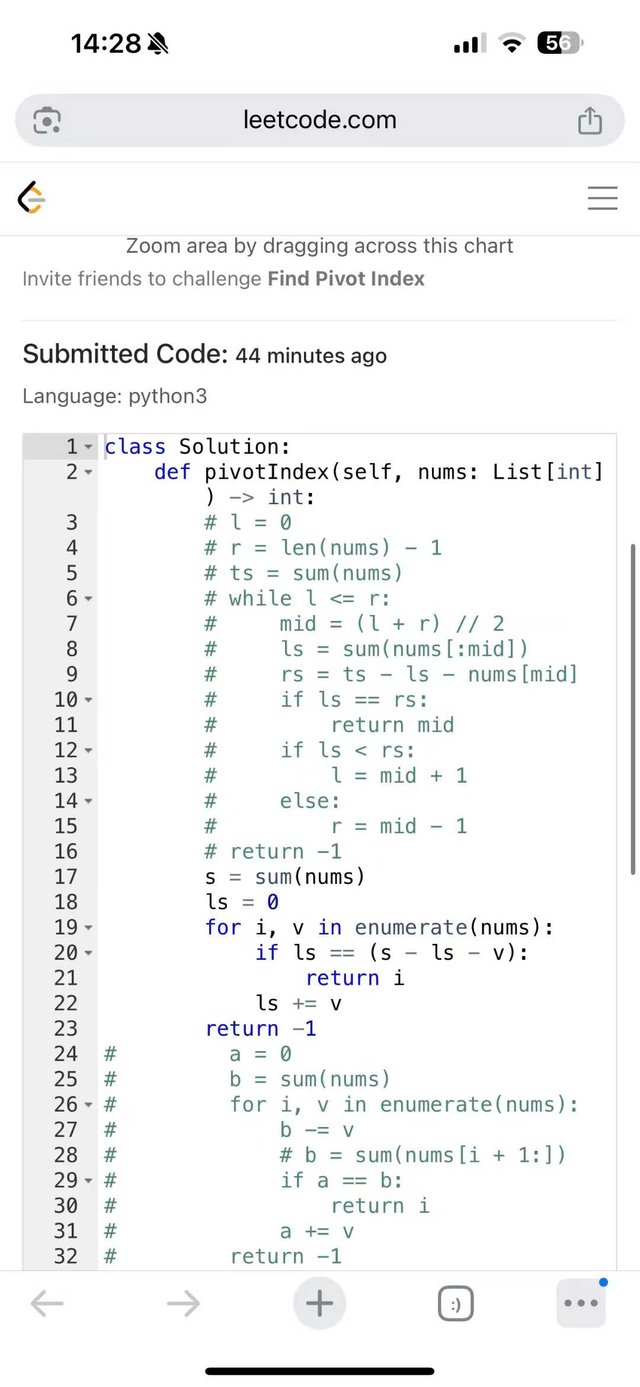Click 'for i, v in enumerate(nums):' on line 19
Screen dimensions: 640x1387
click(379, 927)
